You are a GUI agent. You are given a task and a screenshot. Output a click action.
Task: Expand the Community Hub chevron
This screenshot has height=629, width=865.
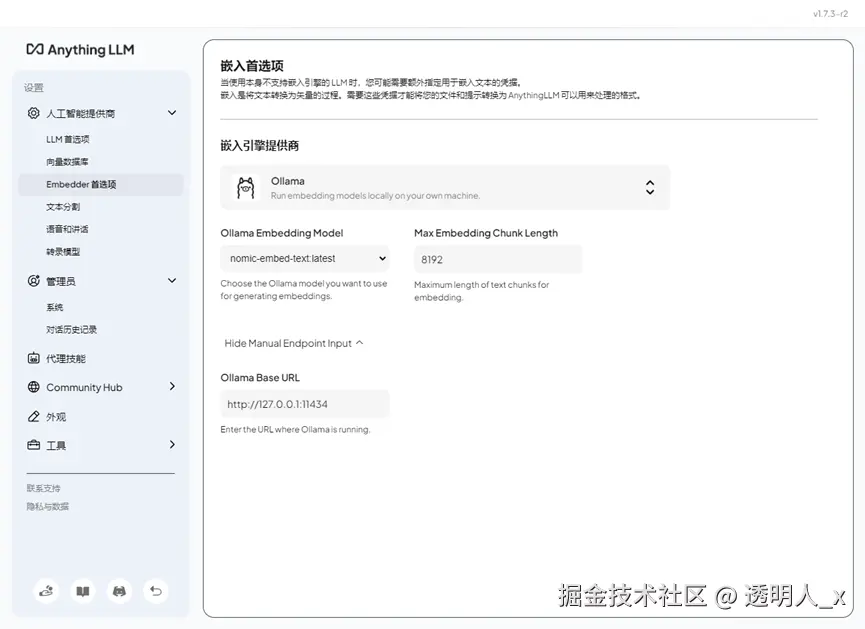click(172, 386)
